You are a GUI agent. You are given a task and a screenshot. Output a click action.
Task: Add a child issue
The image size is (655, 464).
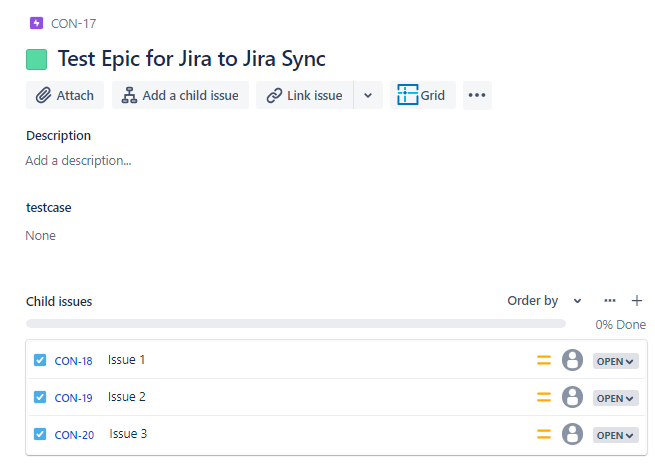tap(180, 95)
